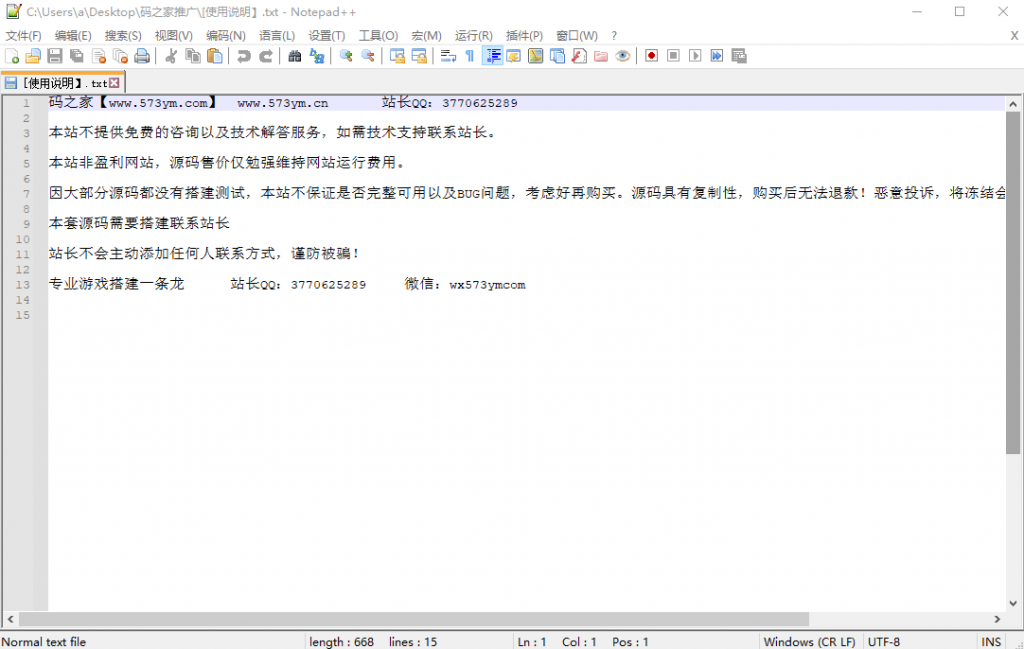Play back the recorded macro icon
Screen dimensions: 1024x649
[695, 56]
